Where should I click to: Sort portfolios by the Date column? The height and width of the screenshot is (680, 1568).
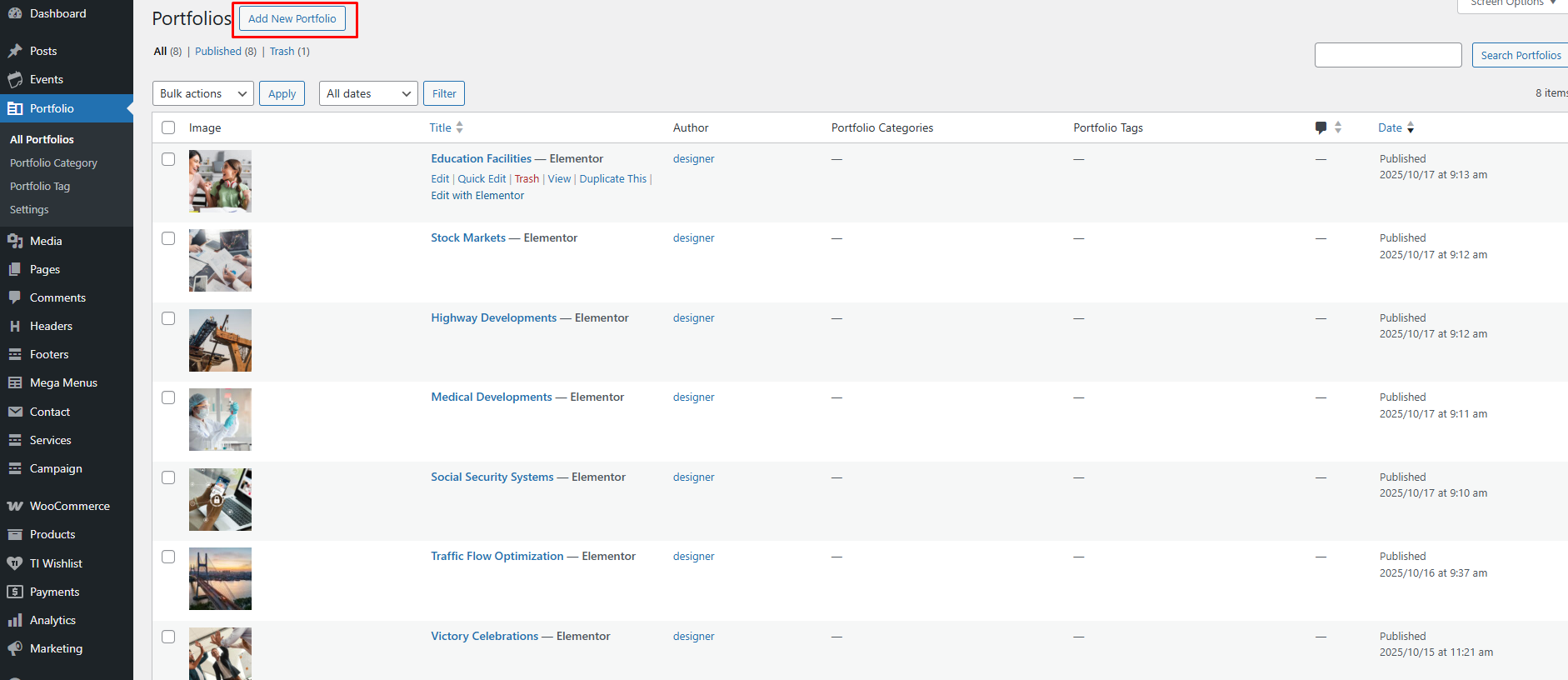coord(1390,127)
